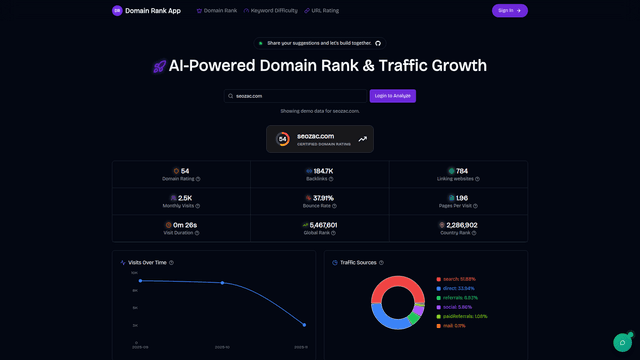The height and width of the screenshot is (360, 640).
Task: Click the Domain Rating info icon
Action: pyautogui.click(x=198, y=179)
